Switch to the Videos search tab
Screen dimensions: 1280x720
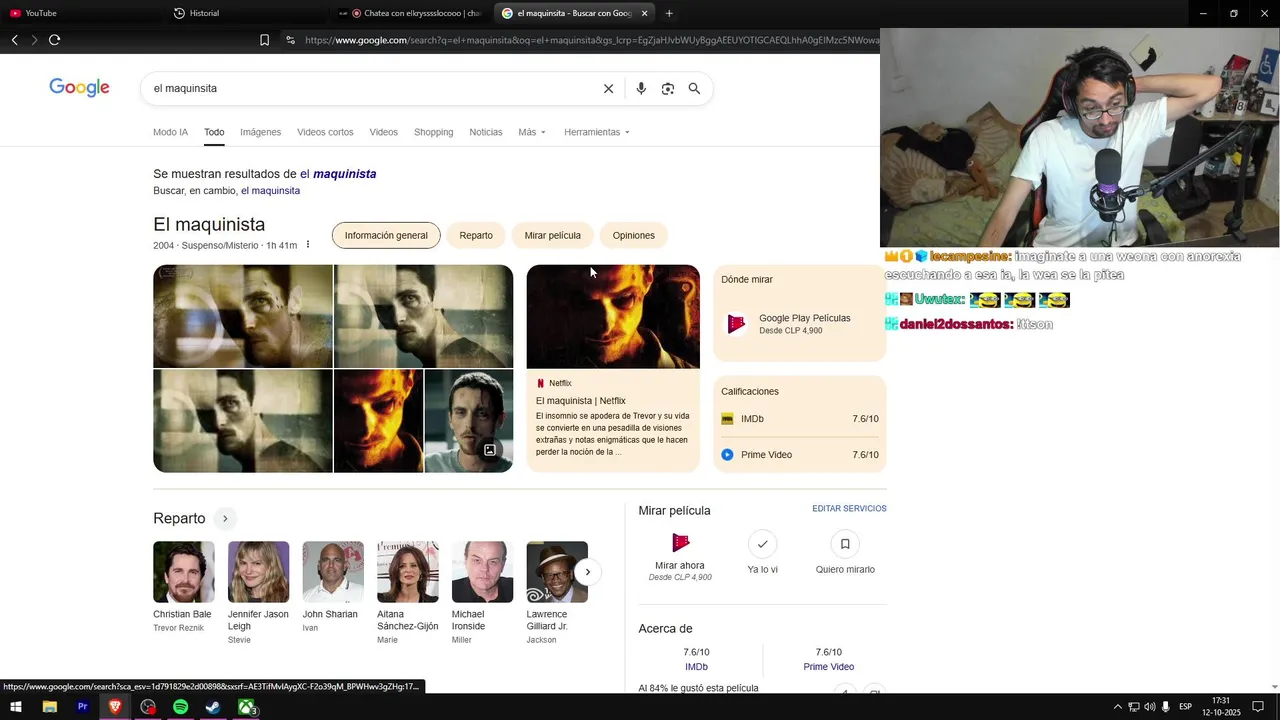tap(383, 132)
